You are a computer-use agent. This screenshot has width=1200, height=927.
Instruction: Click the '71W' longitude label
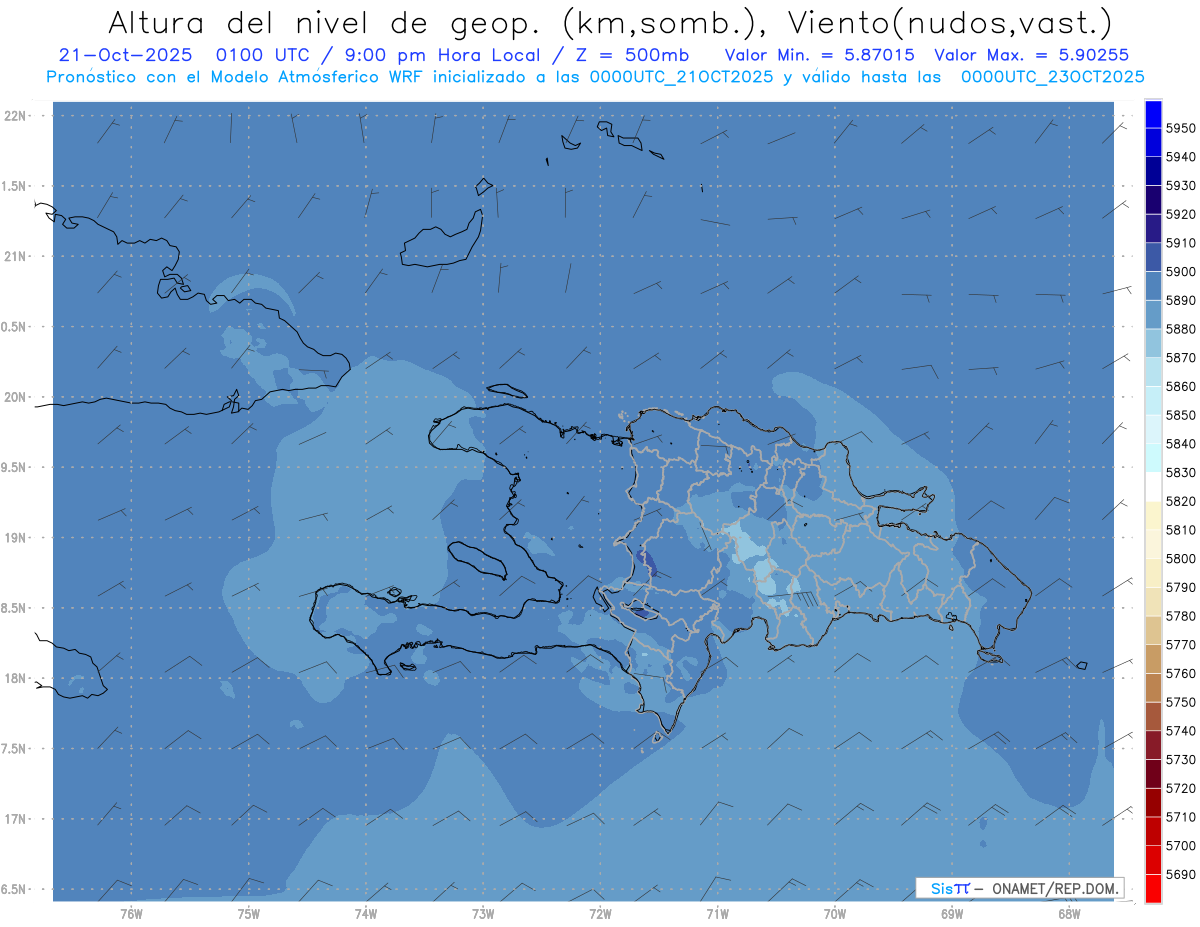pos(717,914)
